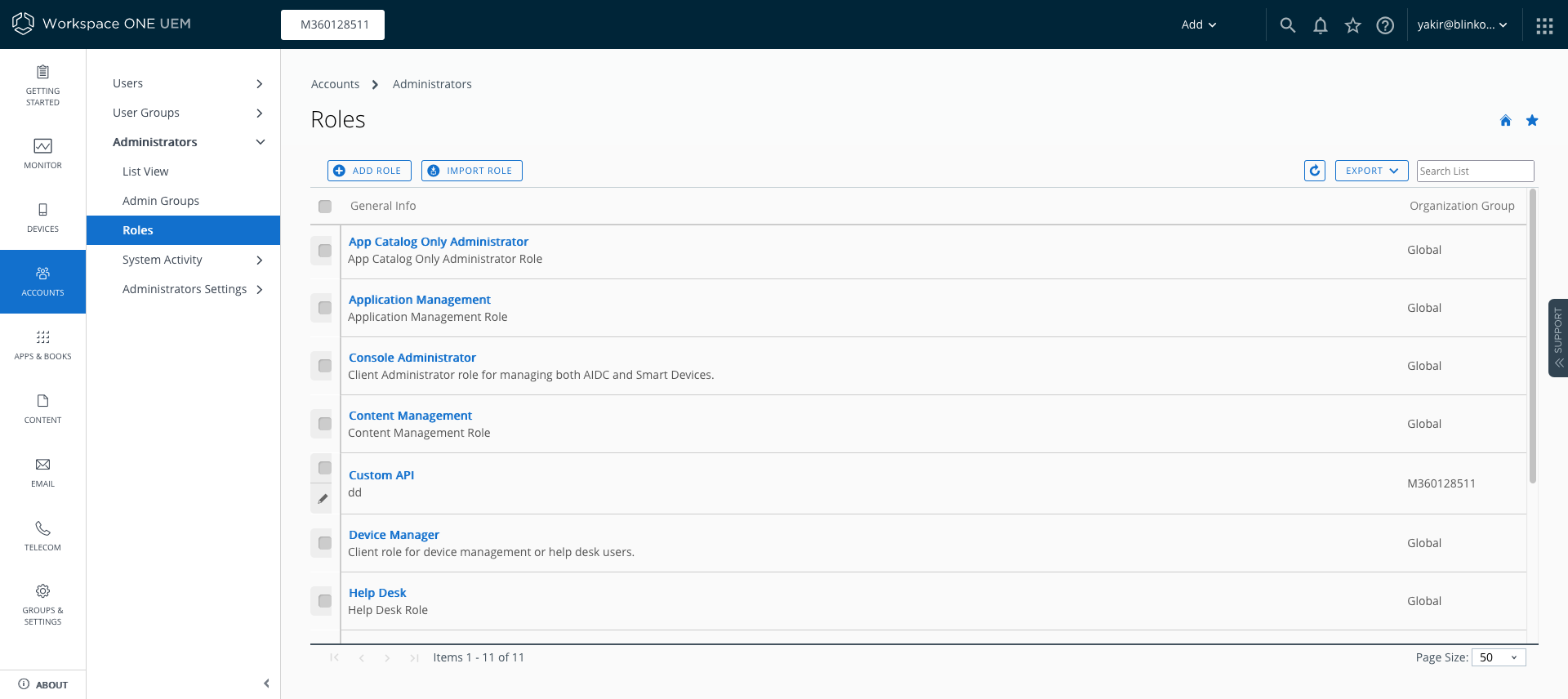Viewport: 1568px width, 699px height.
Task: Sort by Organization Group column header
Action: [x=1462, y=206]
